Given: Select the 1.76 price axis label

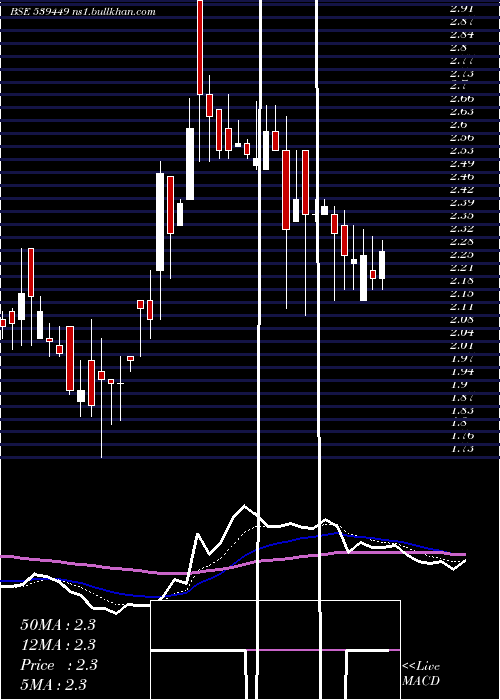Looking at the screenshot, I should (x=462, y=436).
